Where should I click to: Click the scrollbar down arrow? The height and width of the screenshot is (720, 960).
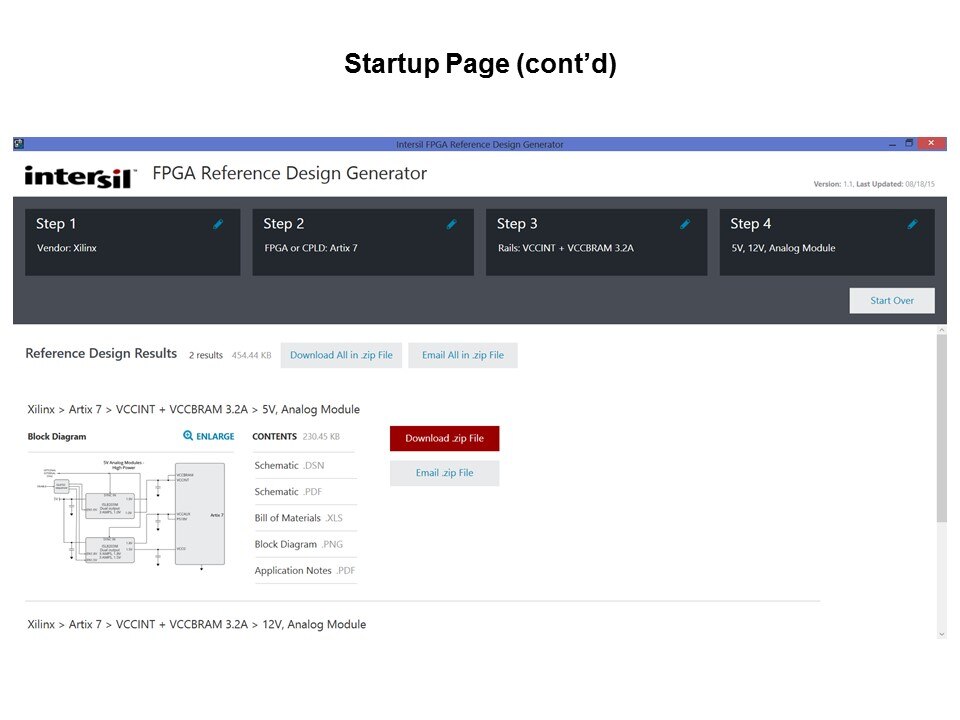pyautogui.click(x=941, y=634)
